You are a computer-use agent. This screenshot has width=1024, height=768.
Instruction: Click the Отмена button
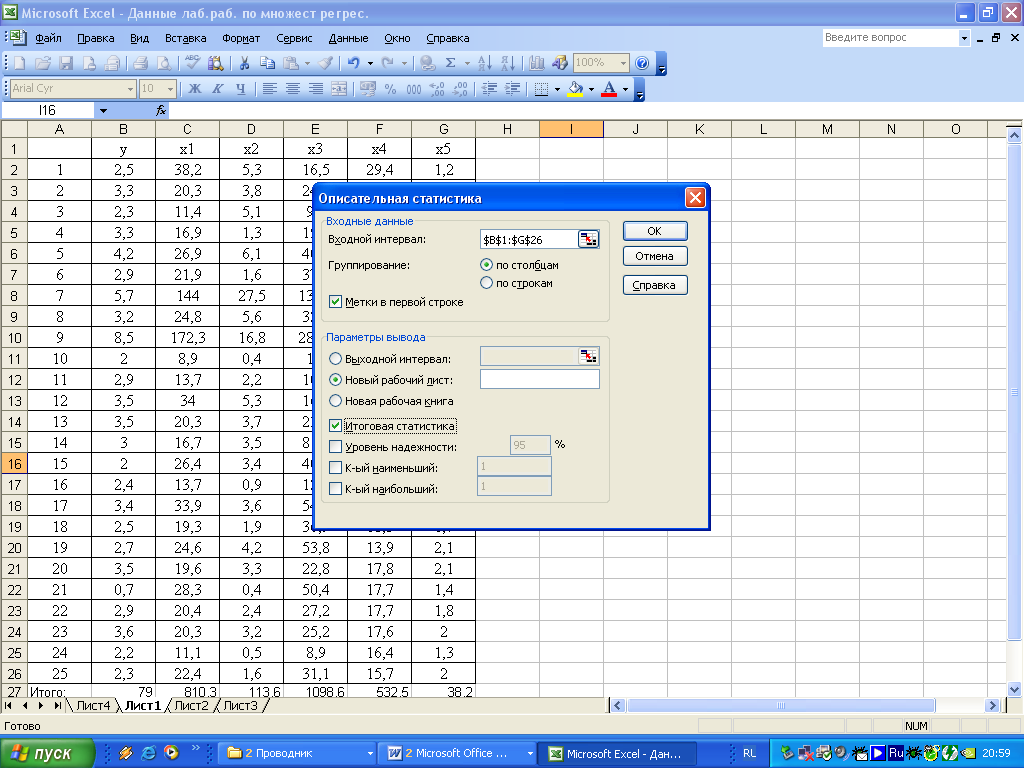click(654, 256)
